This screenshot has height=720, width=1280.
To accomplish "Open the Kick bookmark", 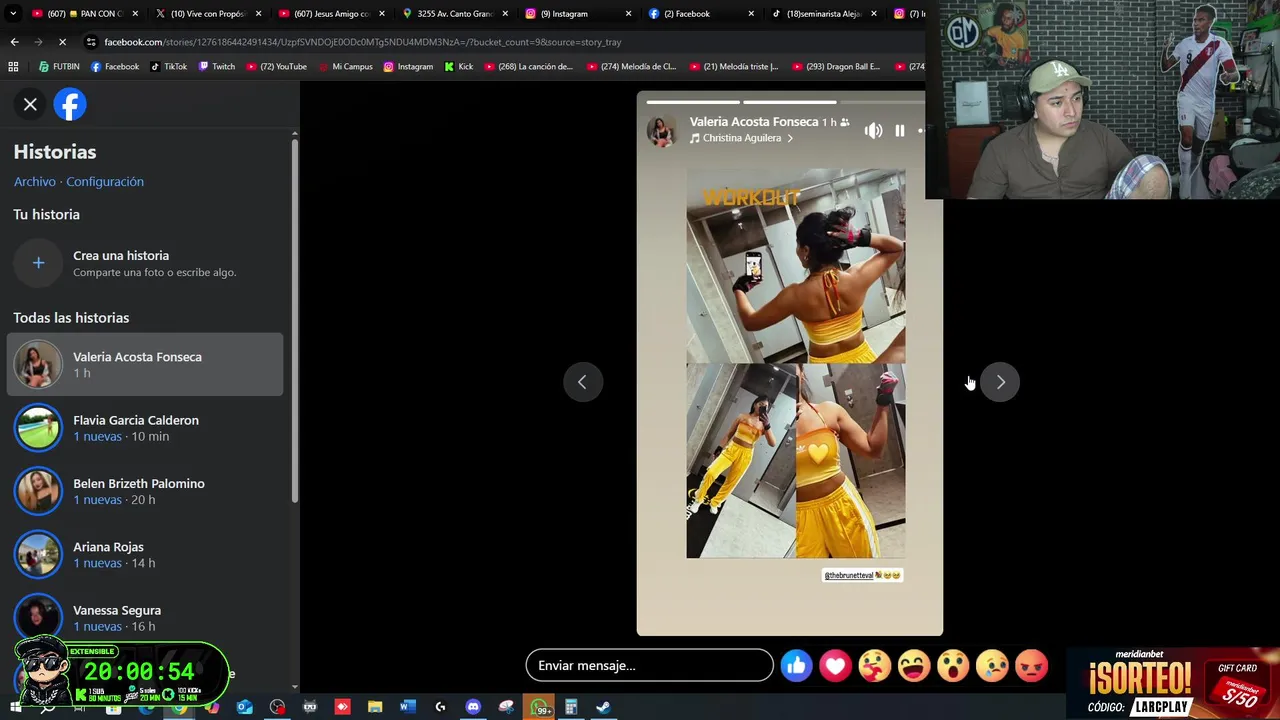I will (458, 67).
